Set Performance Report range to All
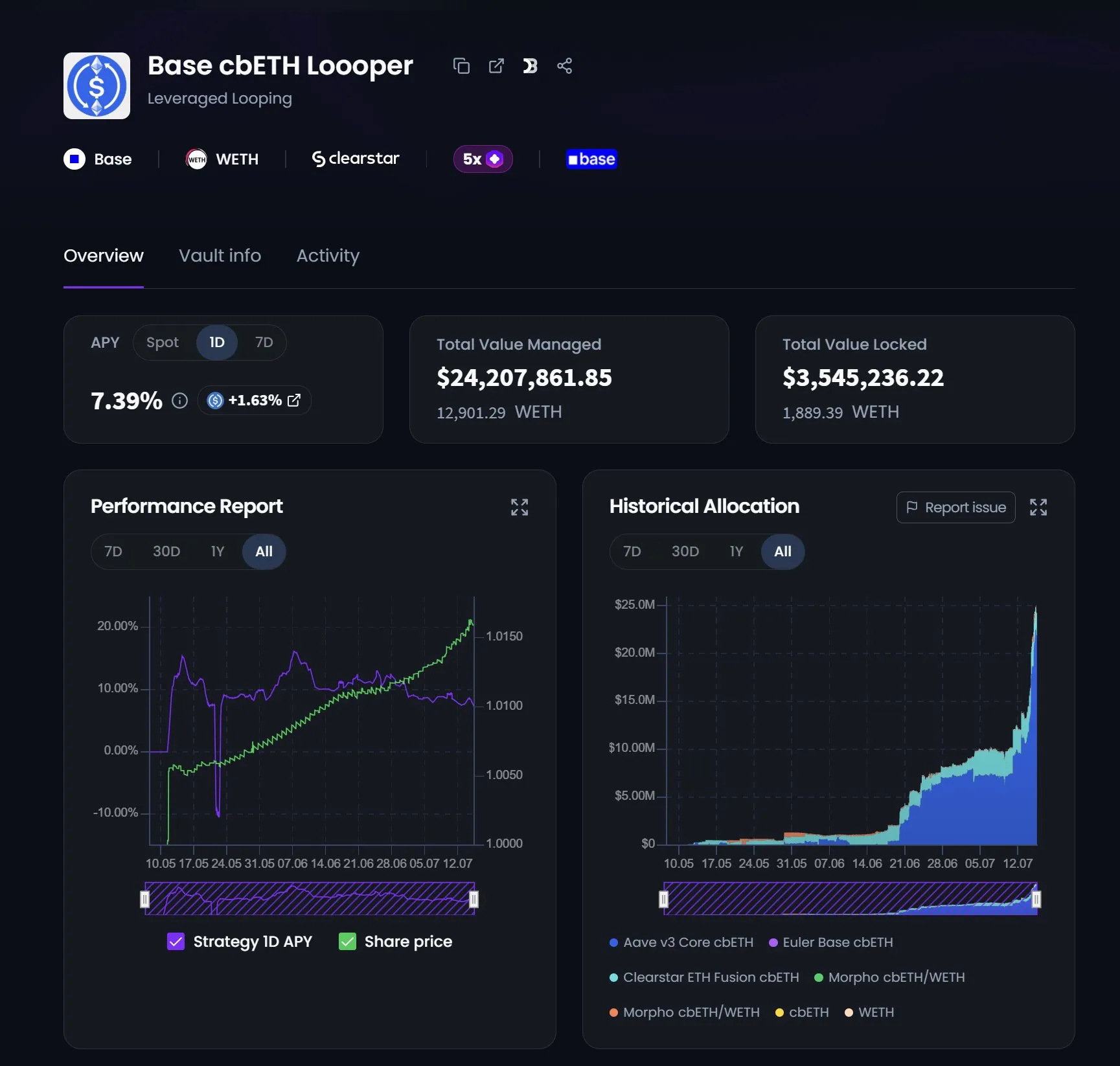1120x1066 pixels. coord(264,552)
